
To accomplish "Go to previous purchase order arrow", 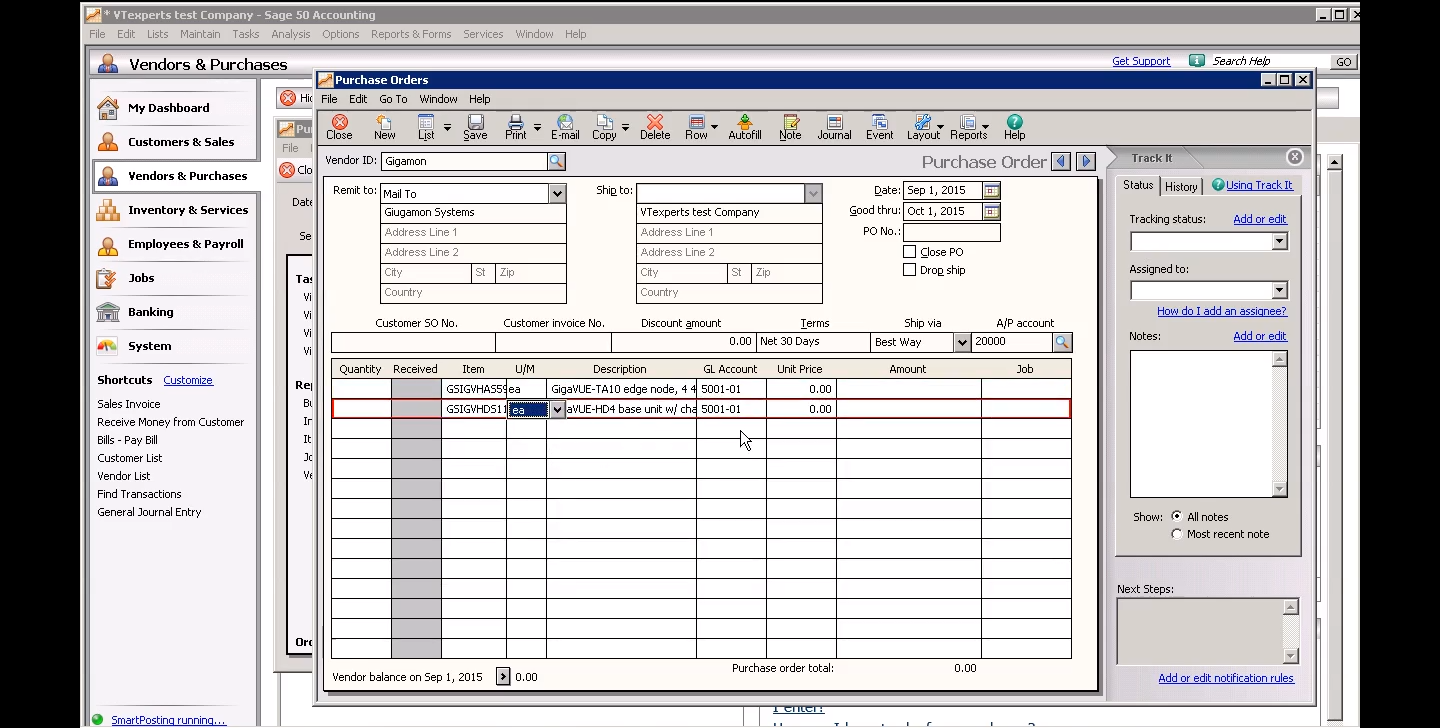I will click(1061, 161).
